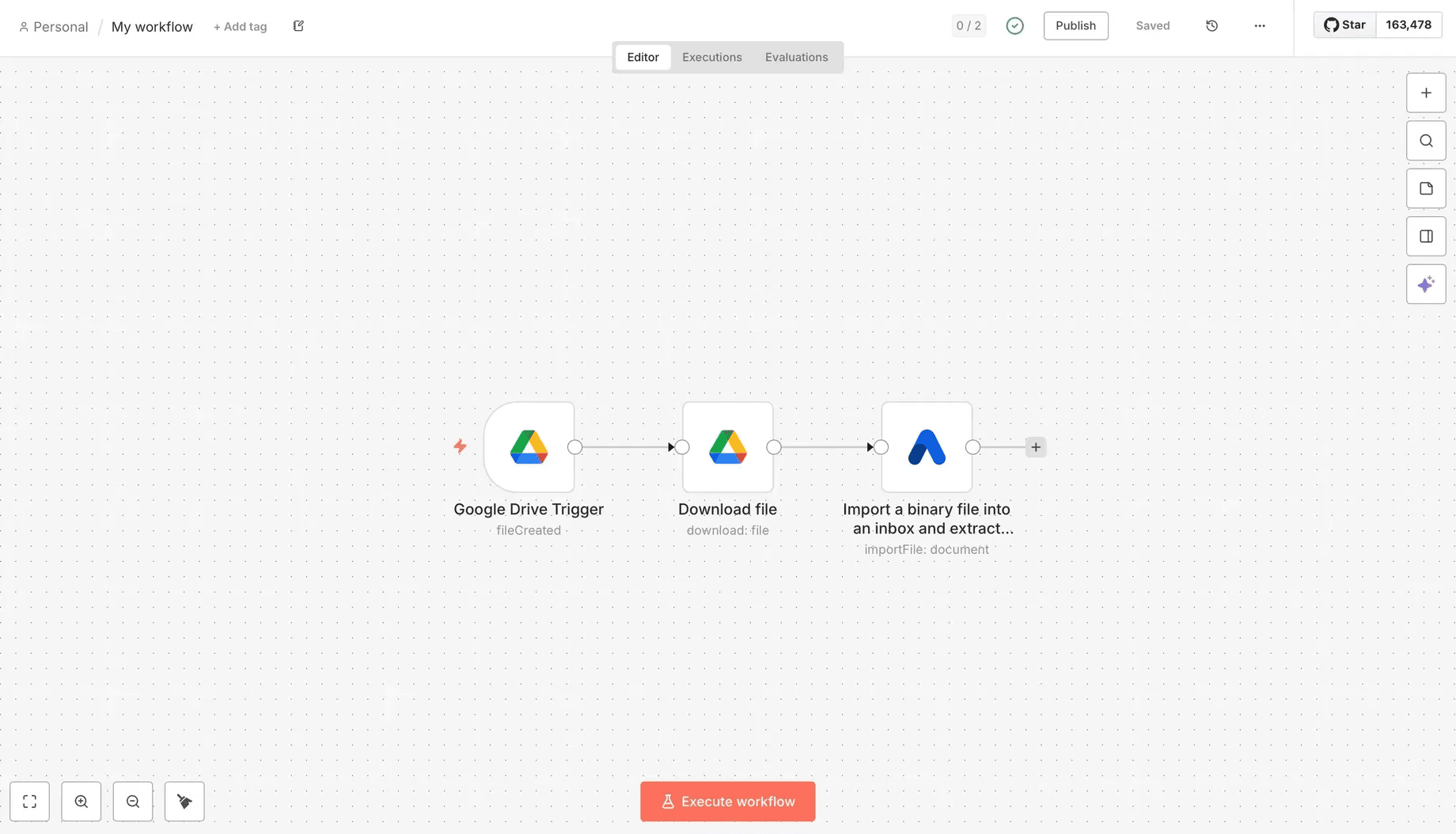Zoom to fit the whole workflow
The height and width of the screenshot is (834, 1456).
pyautogui.click(x=29, y=801)
